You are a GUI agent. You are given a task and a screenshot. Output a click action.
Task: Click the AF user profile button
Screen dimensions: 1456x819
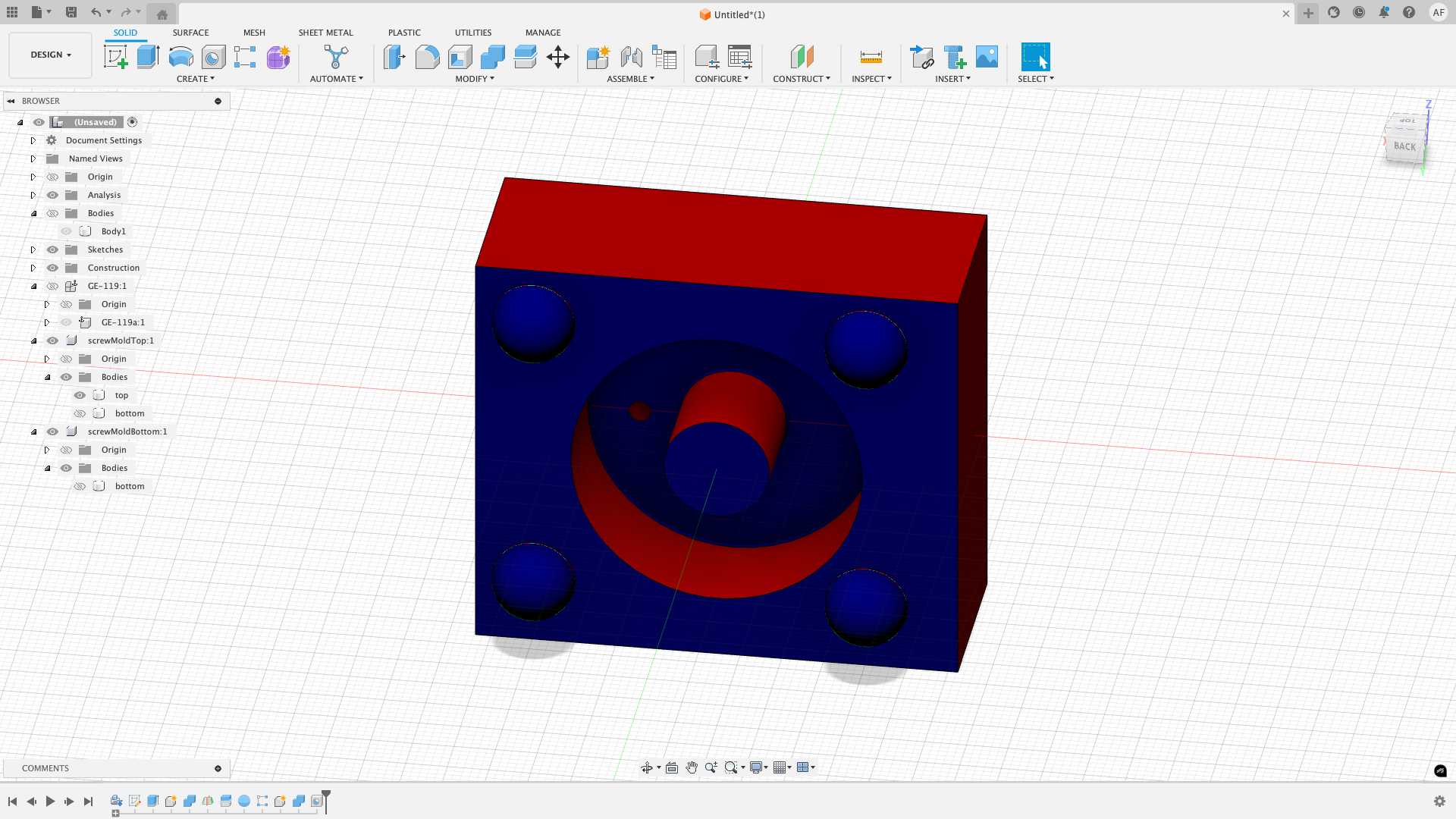click(1439, 12)
